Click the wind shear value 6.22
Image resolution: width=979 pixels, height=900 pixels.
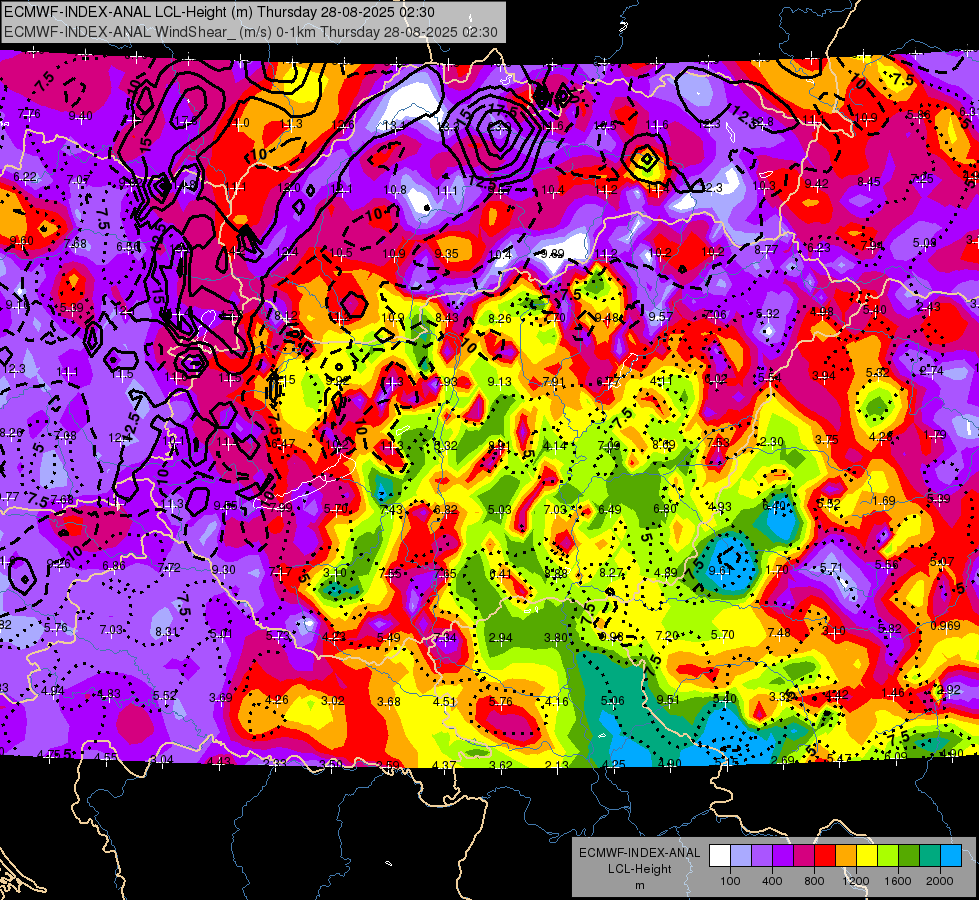[25, 177]
